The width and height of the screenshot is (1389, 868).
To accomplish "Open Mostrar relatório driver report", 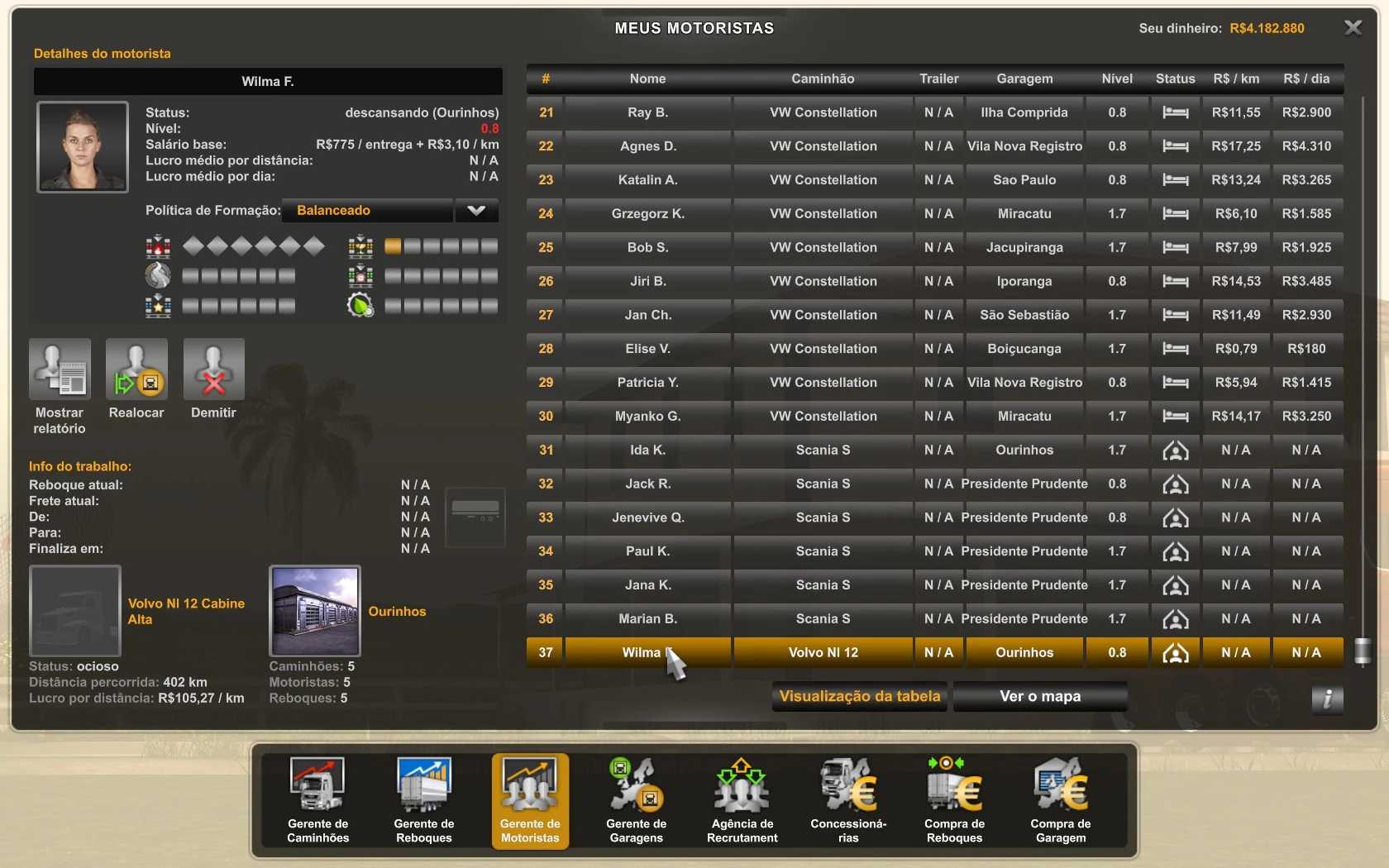I will pos(60,370).
